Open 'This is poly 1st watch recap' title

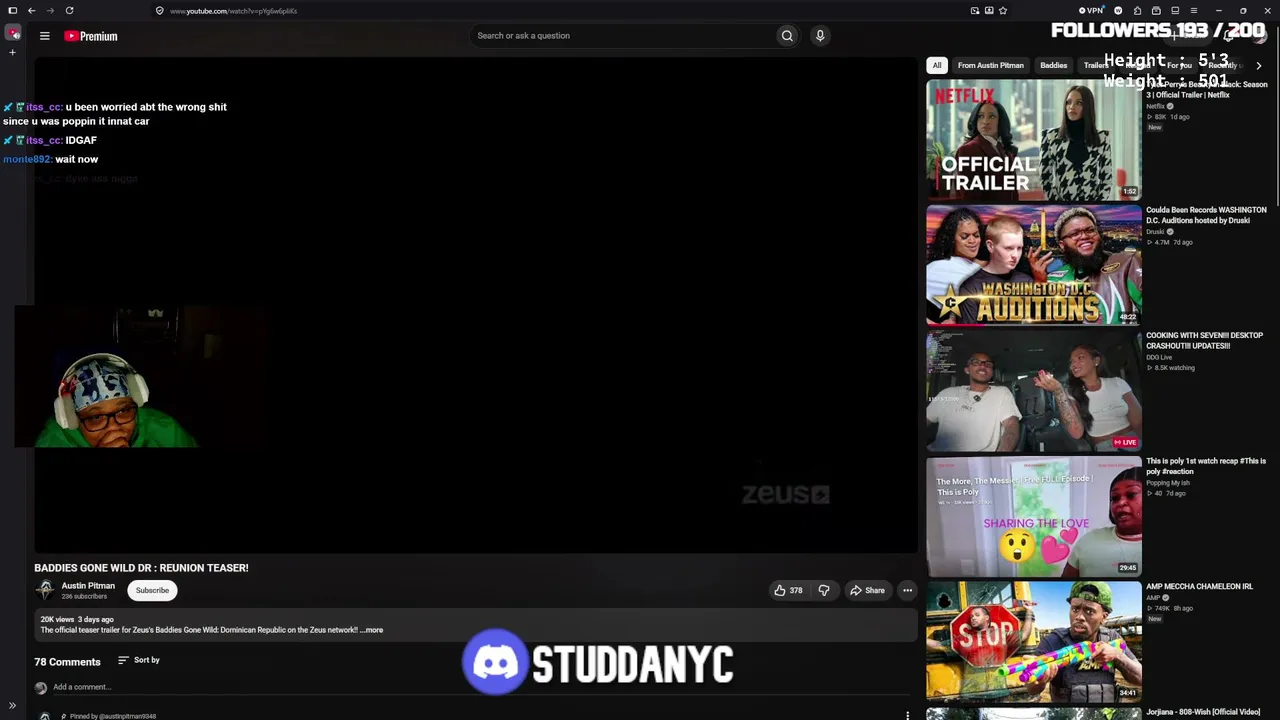(x=1206, y=466)
